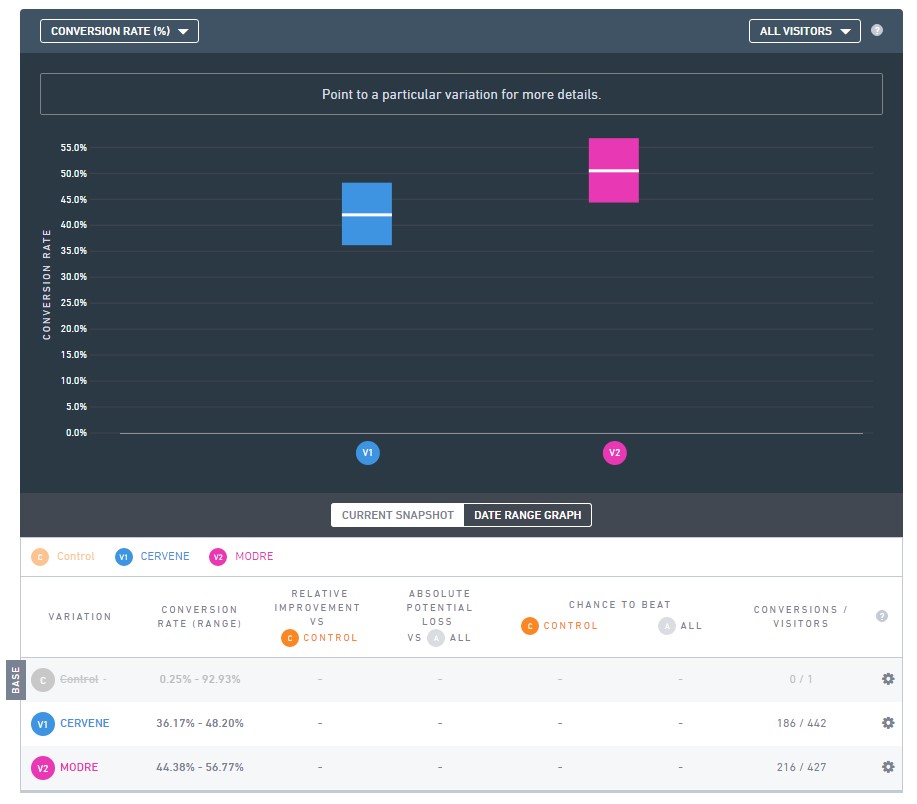Viewport: 917px width, 804px height.
Task: Click help icon next to All Visitors
Action: point(877,31)
